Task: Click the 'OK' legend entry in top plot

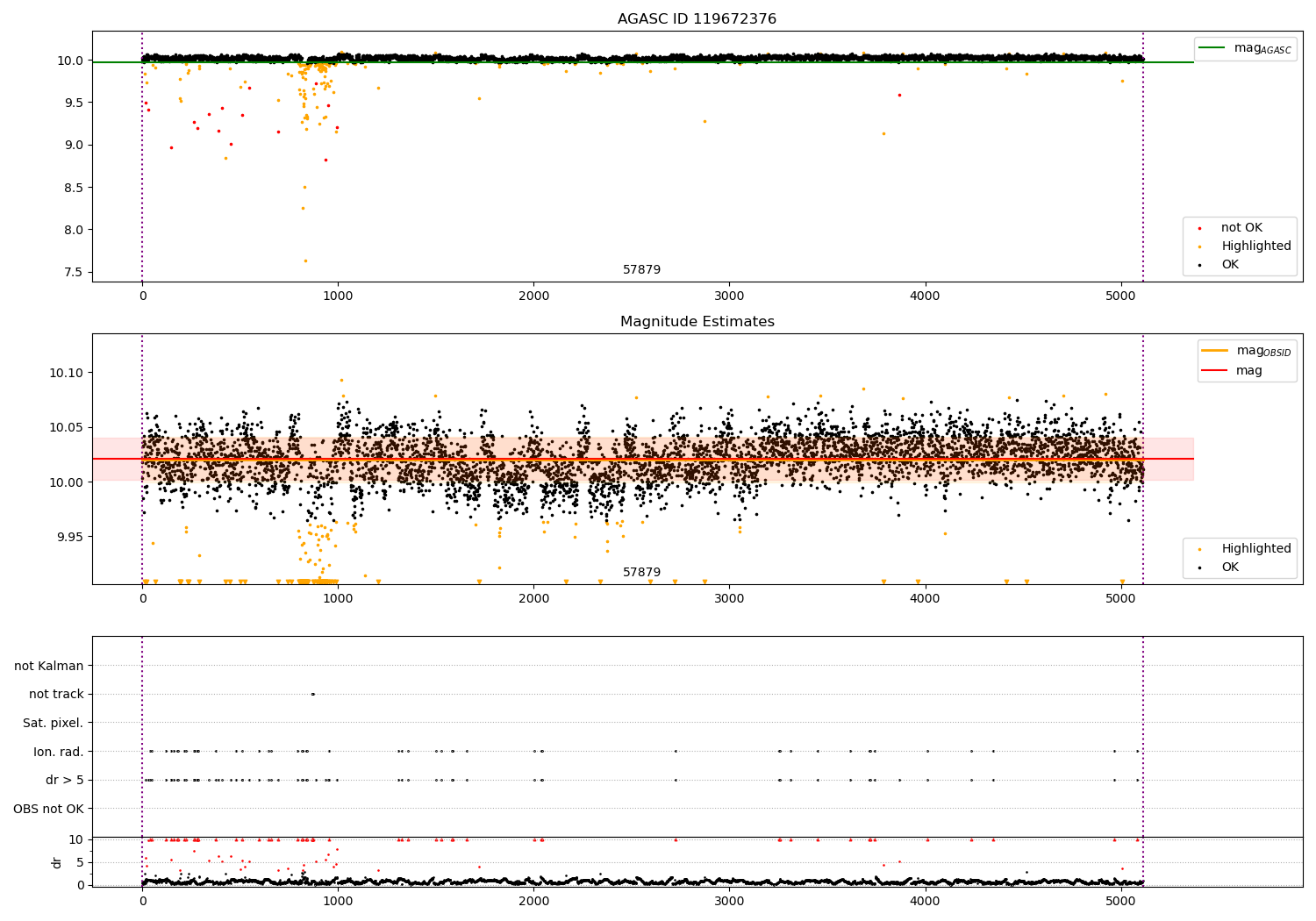Action: tap(1230, 265)
